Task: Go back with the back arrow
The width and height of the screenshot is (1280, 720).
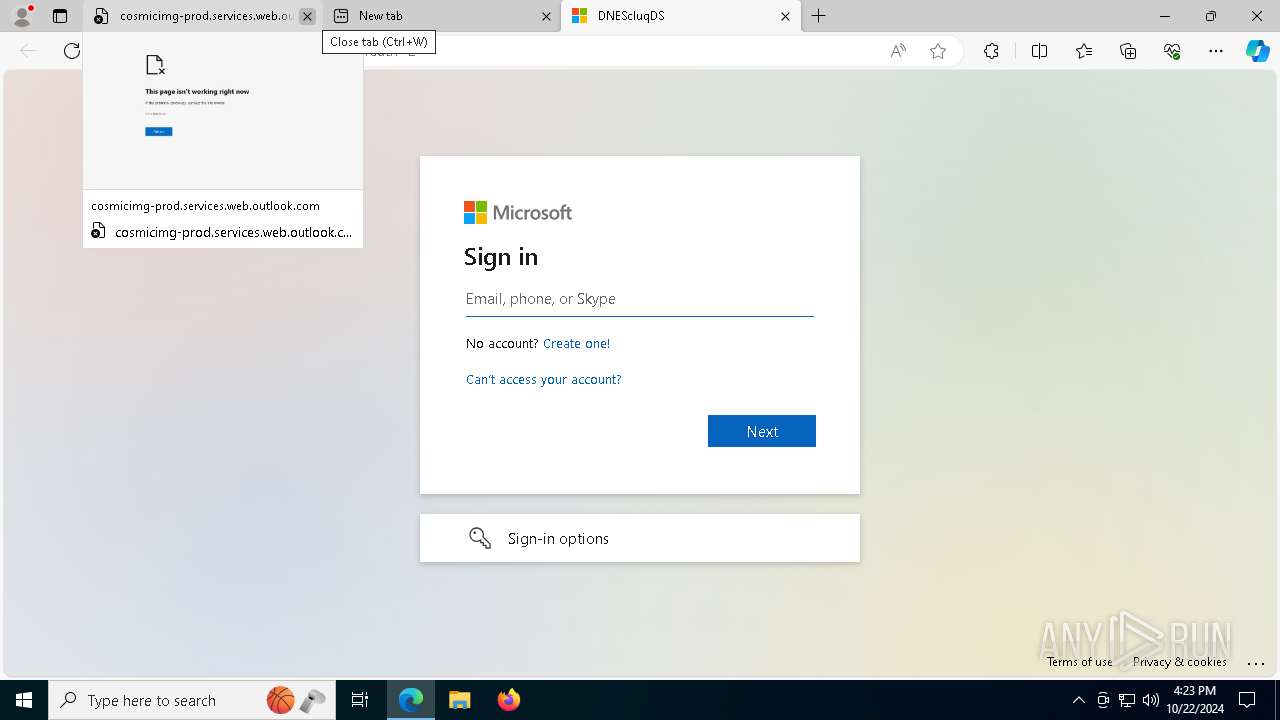Action: pos(28,51)
